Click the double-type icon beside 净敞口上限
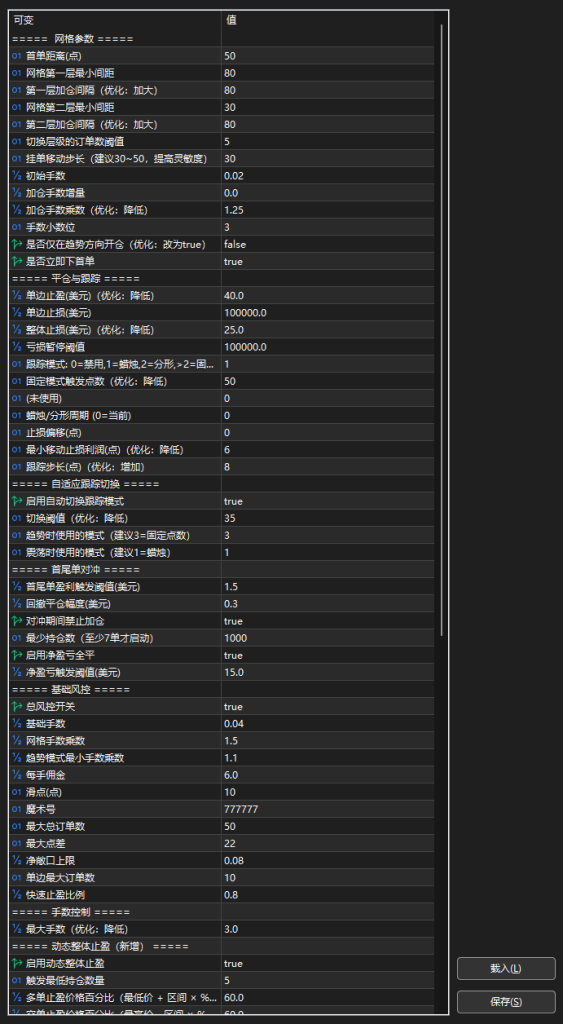 click(x=17, y=861)
